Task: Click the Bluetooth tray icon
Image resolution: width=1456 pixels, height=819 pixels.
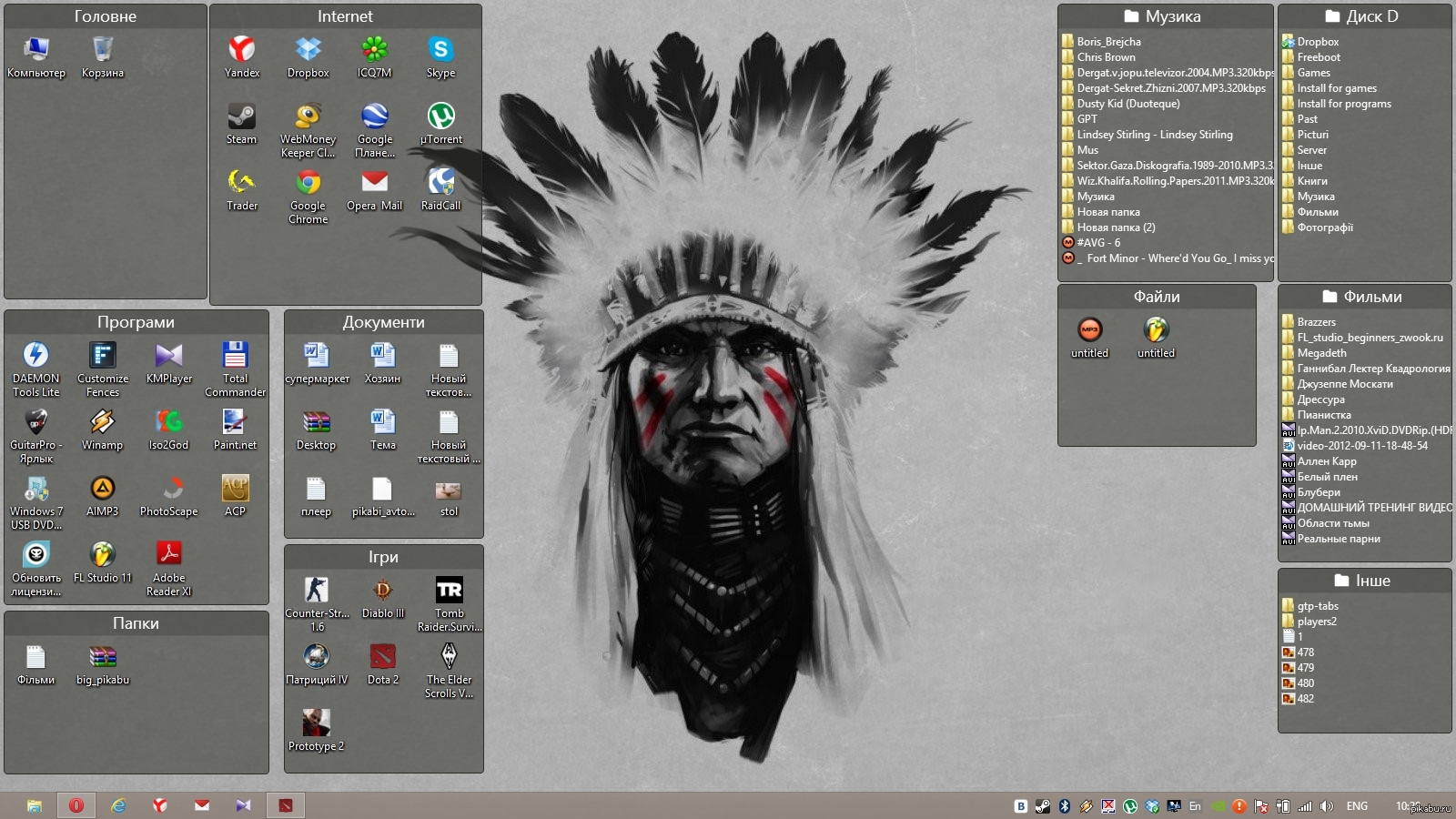Action: click(1065, 806)
